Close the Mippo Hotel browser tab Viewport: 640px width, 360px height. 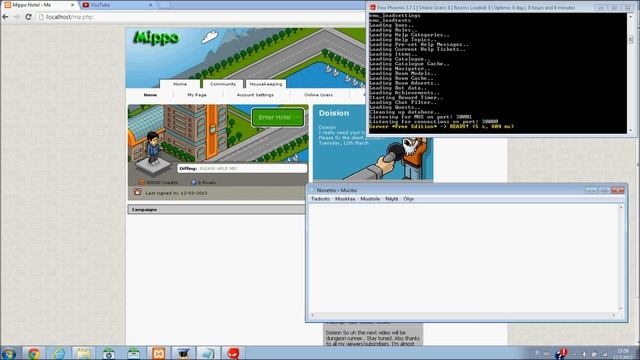coord(73,5)
